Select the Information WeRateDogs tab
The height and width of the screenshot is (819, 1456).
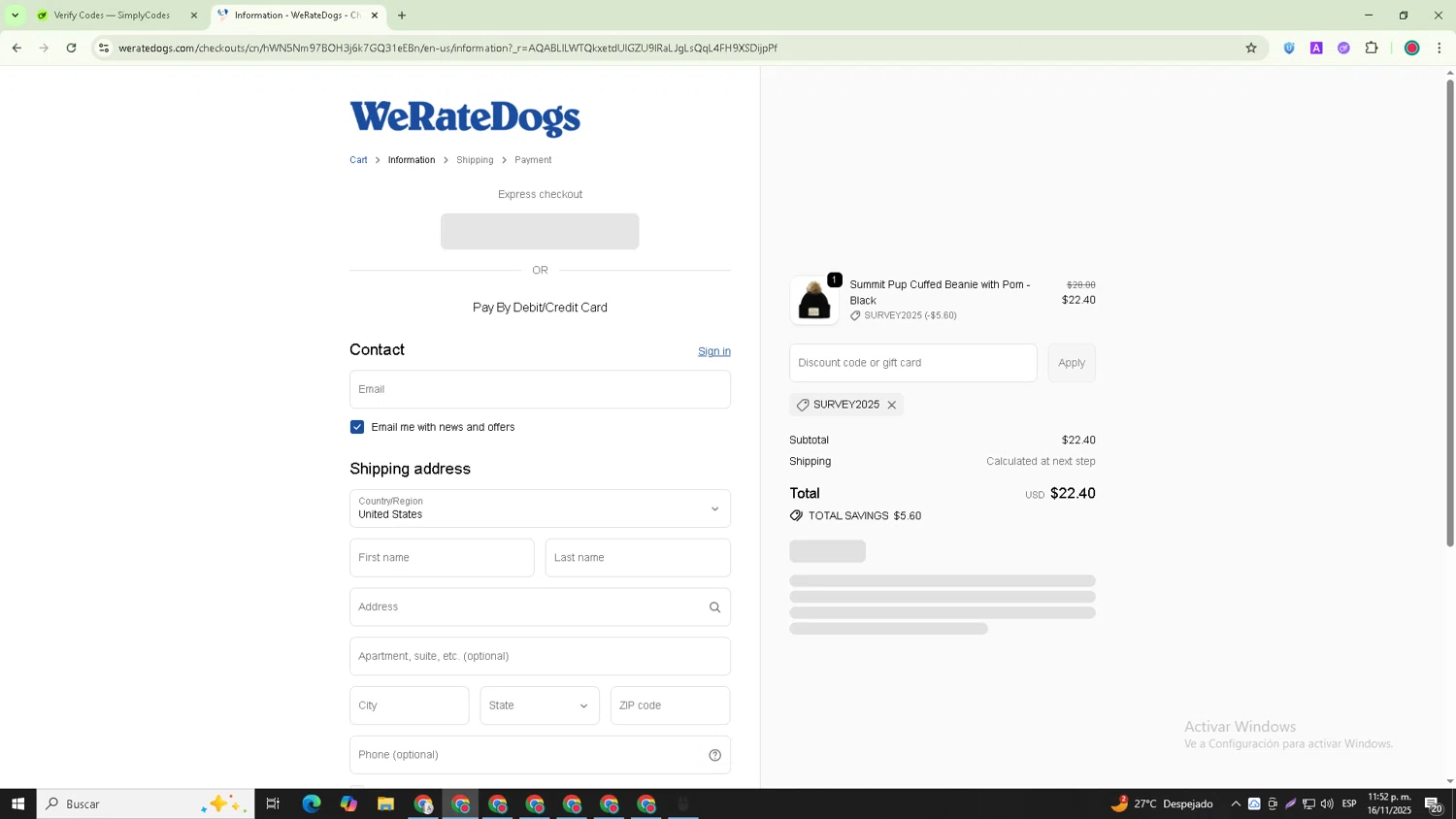[298, 16]
